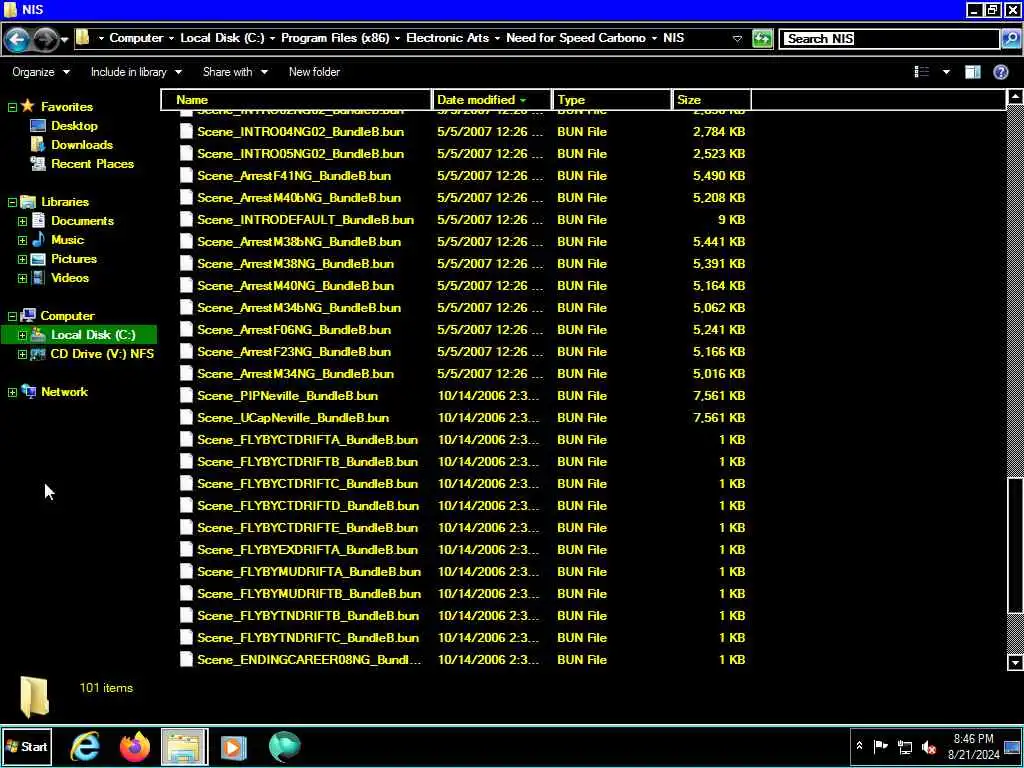Select file icon of Scene_PIPNeville_BundleB.bun

(x=186, y=396)
